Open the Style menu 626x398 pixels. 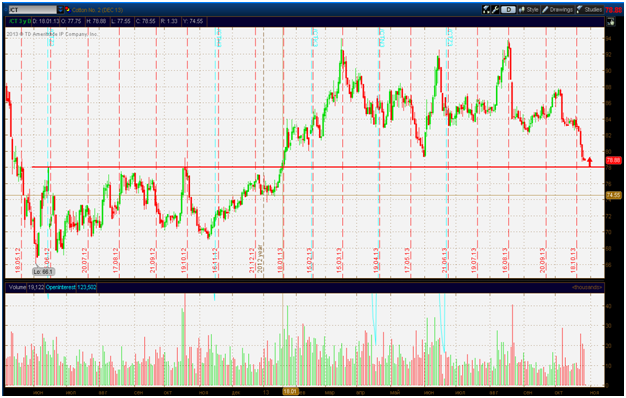pyautogui.click(x=529, y=10)
